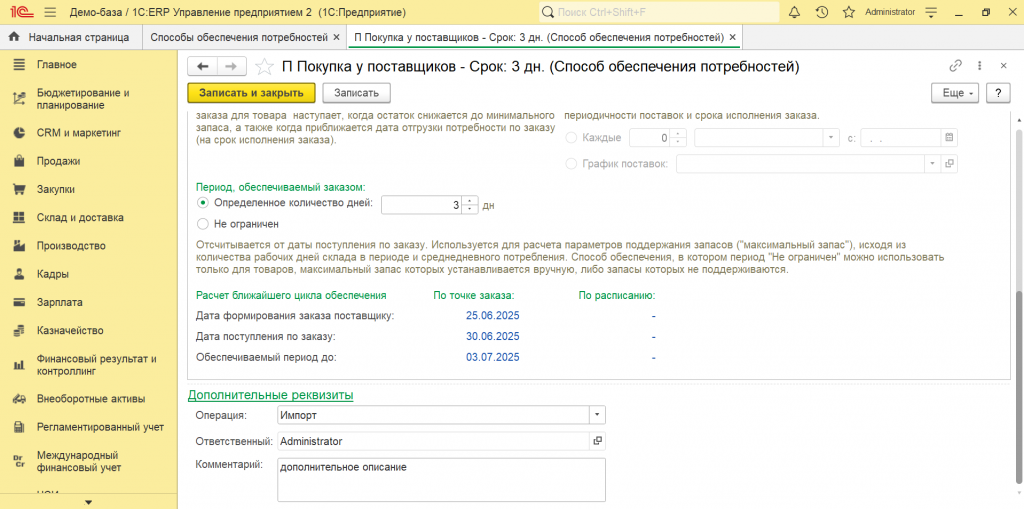The width and height of the screenshot is (1024, 509).
Task: Select П Покупка у поставщиков tab
Action: point(539,37)
